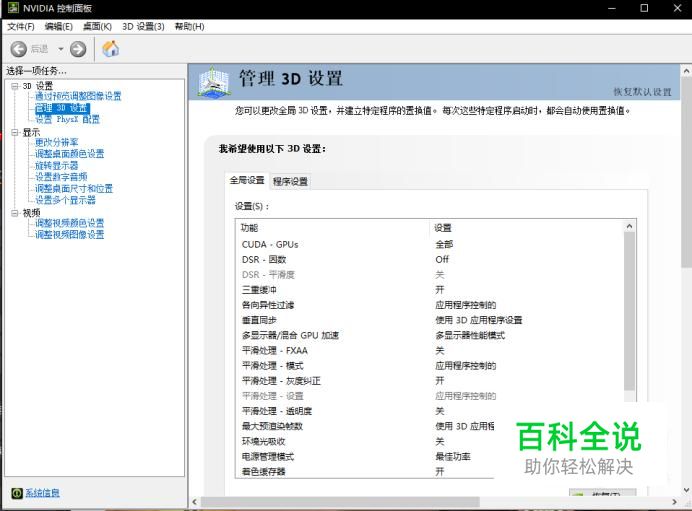This screenshot has width=692, height=511.
Task: Open the 帮助(H) menu
Action: coord(189,26)
